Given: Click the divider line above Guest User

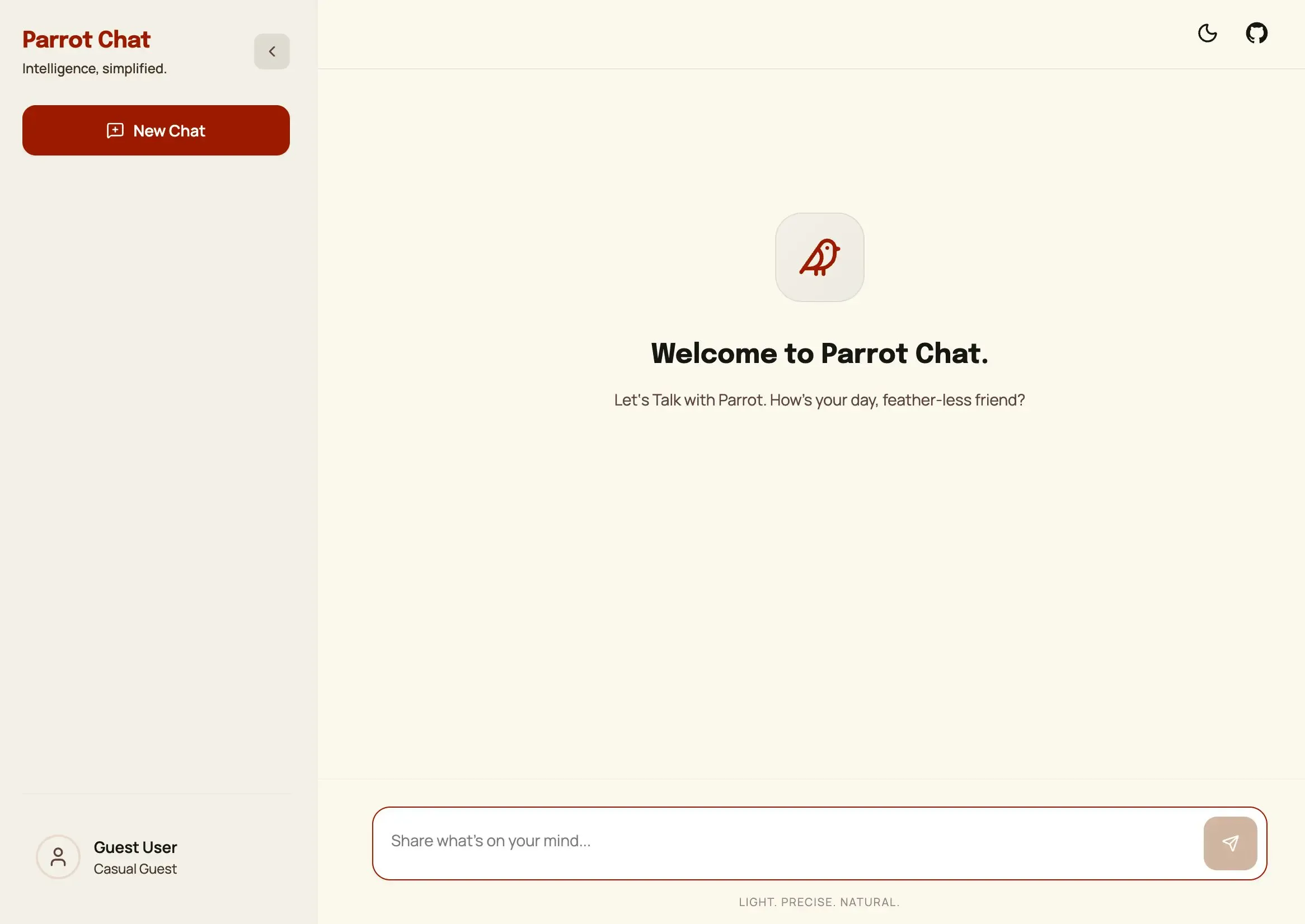Looking at the screenshot, I should pos(157,794).
